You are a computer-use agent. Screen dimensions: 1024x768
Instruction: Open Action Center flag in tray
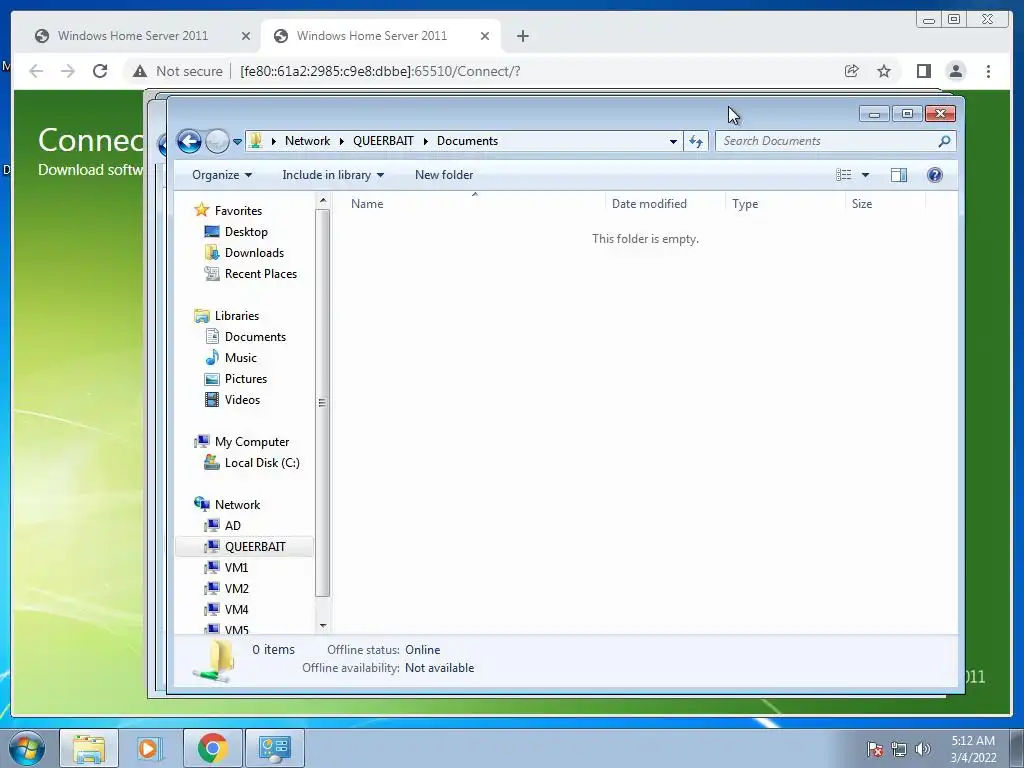tap(875, 749)
